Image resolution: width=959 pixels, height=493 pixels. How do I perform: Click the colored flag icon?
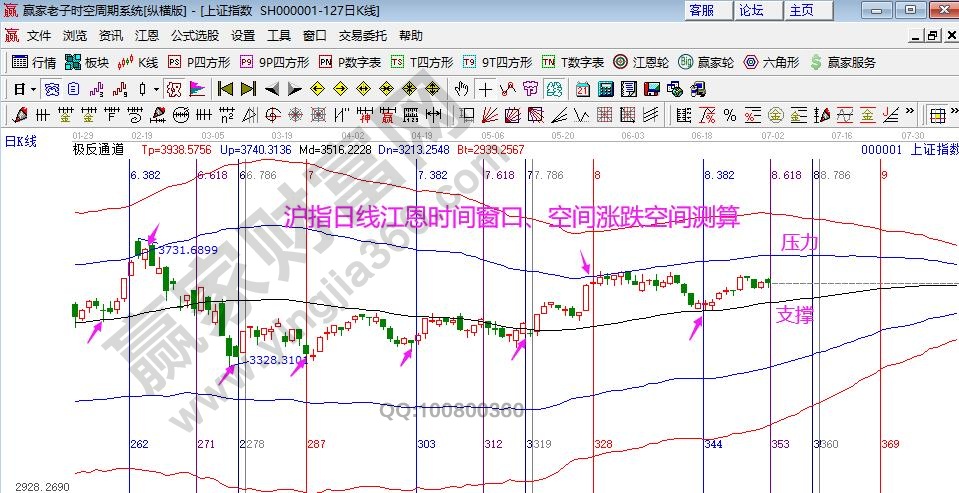click(196, 88)
